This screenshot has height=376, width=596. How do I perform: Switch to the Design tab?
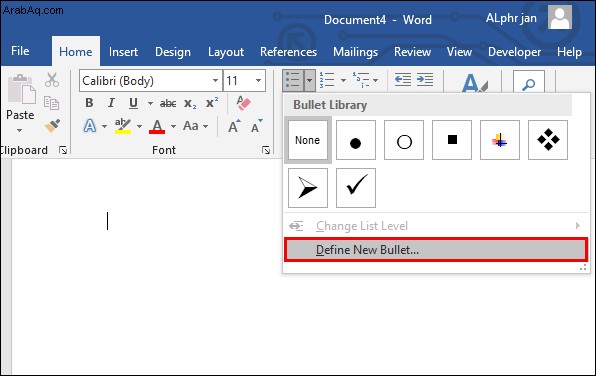point(173,52)
